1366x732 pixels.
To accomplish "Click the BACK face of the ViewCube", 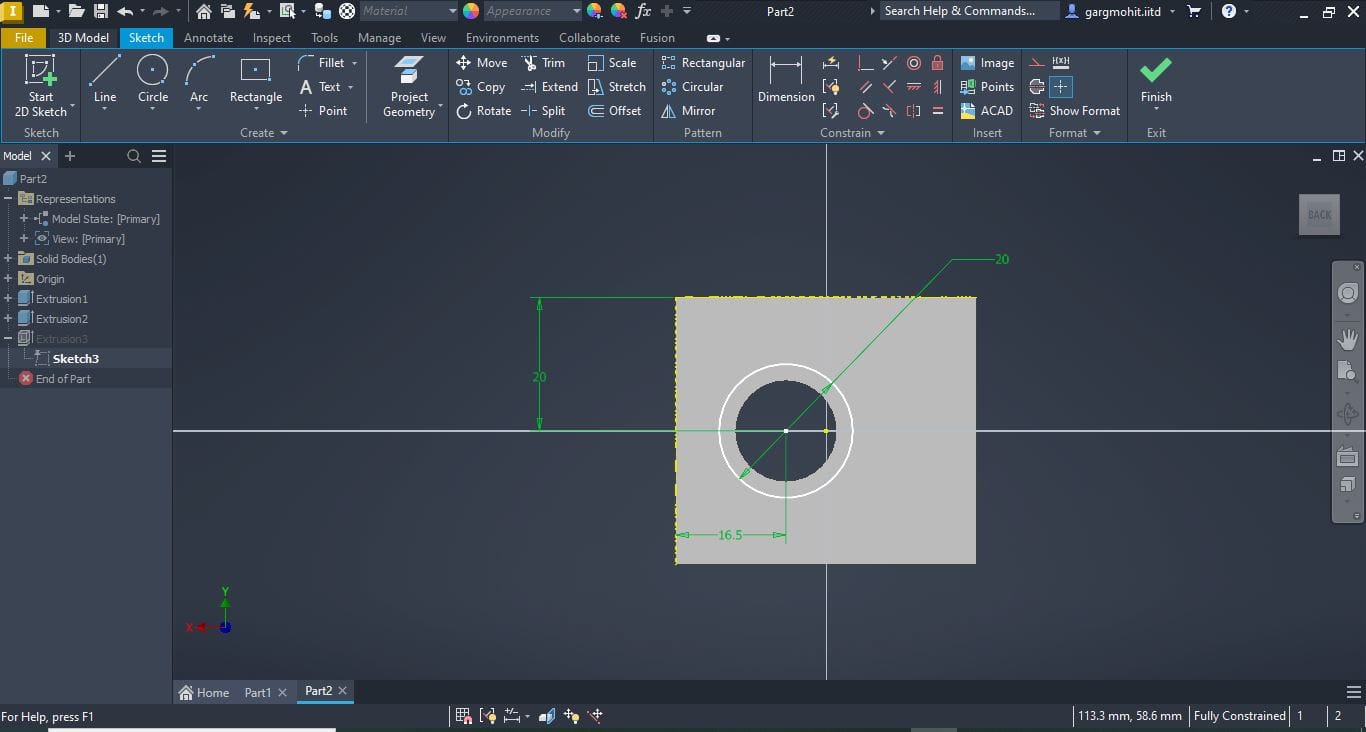I will click(1319, 215).
